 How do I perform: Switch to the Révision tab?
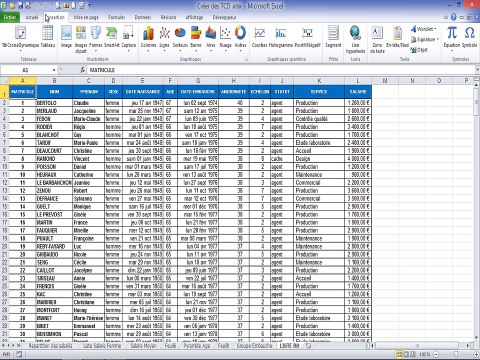pyautogui.click(x=168, y=17)
